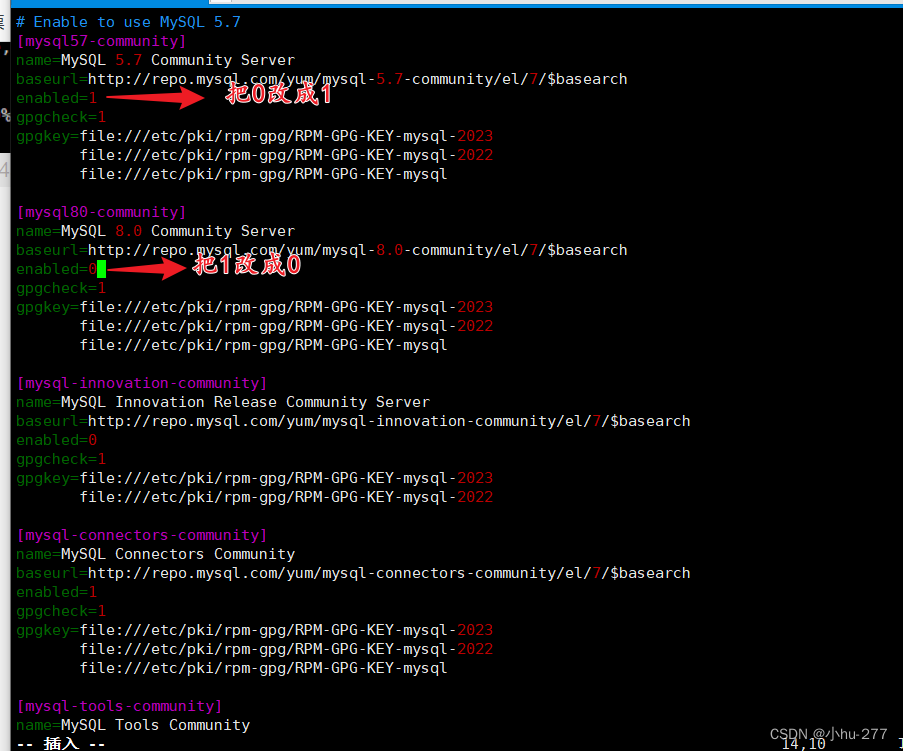Select the [mysql80-community] section header
903x751 pixels.
(101, 213)
